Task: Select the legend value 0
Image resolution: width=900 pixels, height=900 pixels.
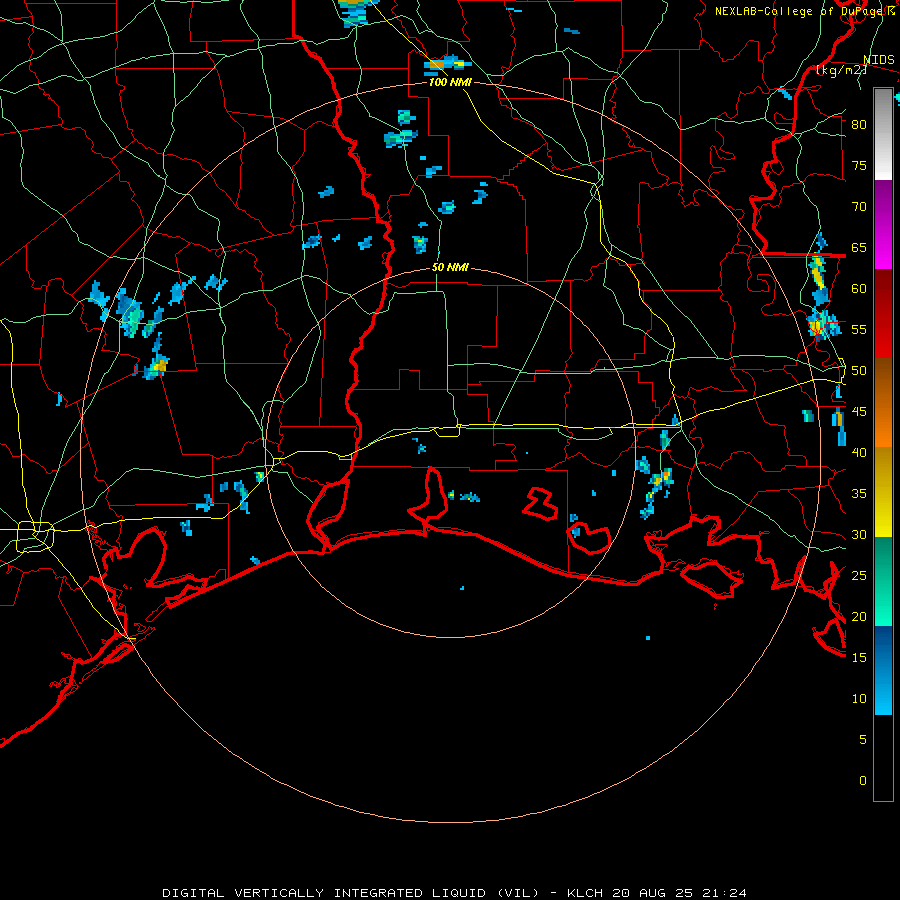Action: click(x=863, y=781)
